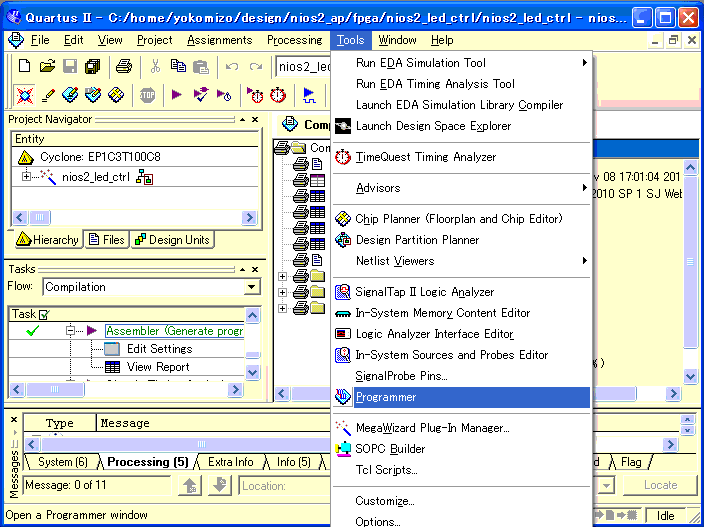Switch to the Design Units tab

[x=172, y=240]
